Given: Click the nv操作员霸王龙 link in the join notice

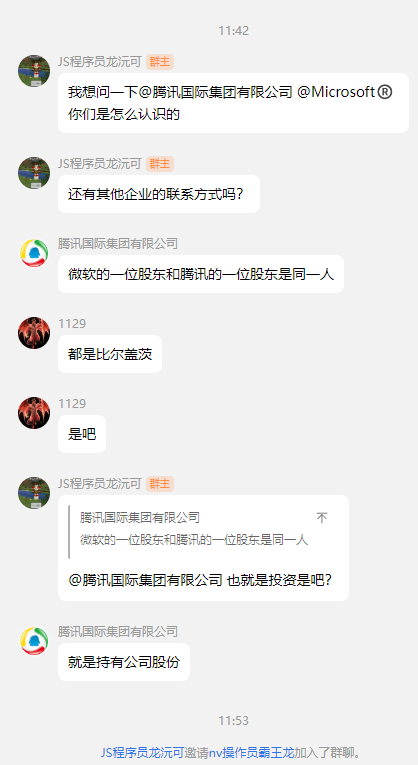Looking at the screenshot, I should point(252,752).
